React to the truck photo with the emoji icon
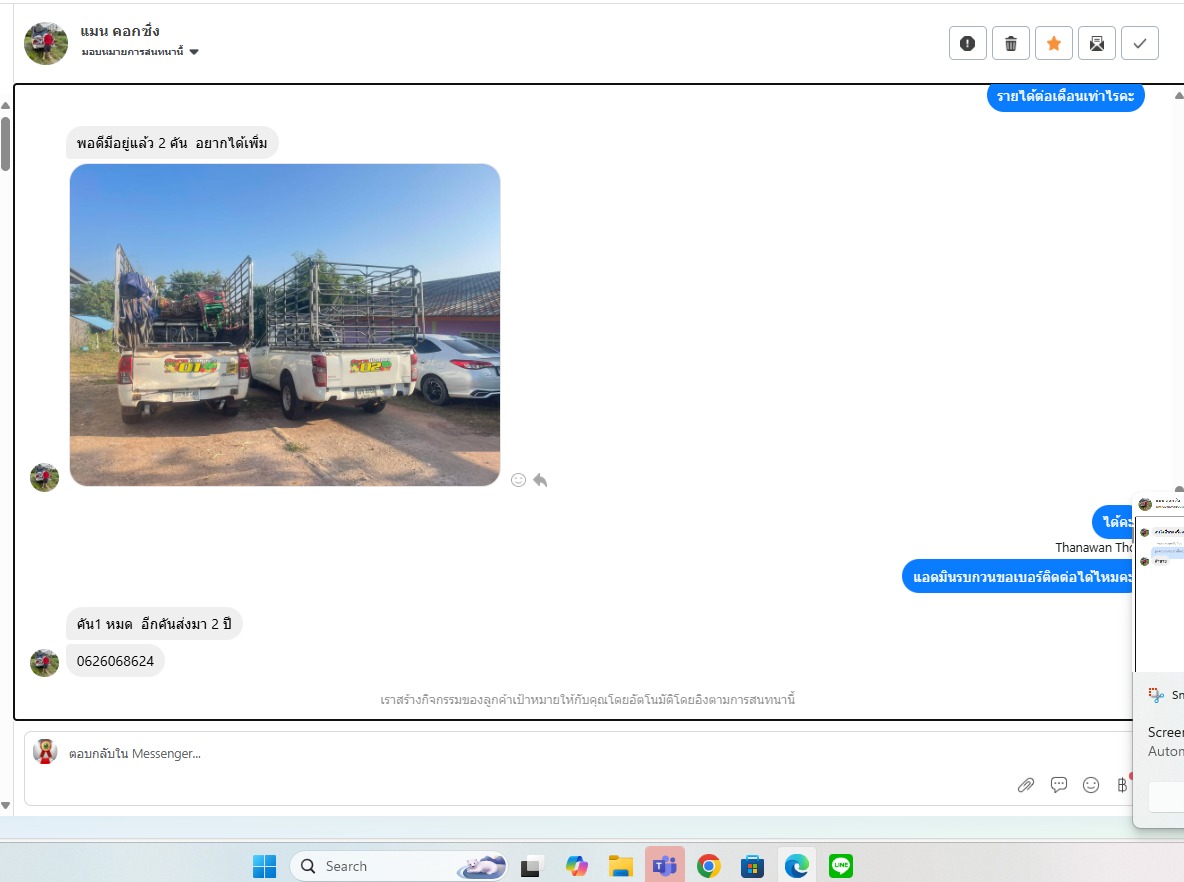This screenshot has height=882, width=1184. (518, 480)
